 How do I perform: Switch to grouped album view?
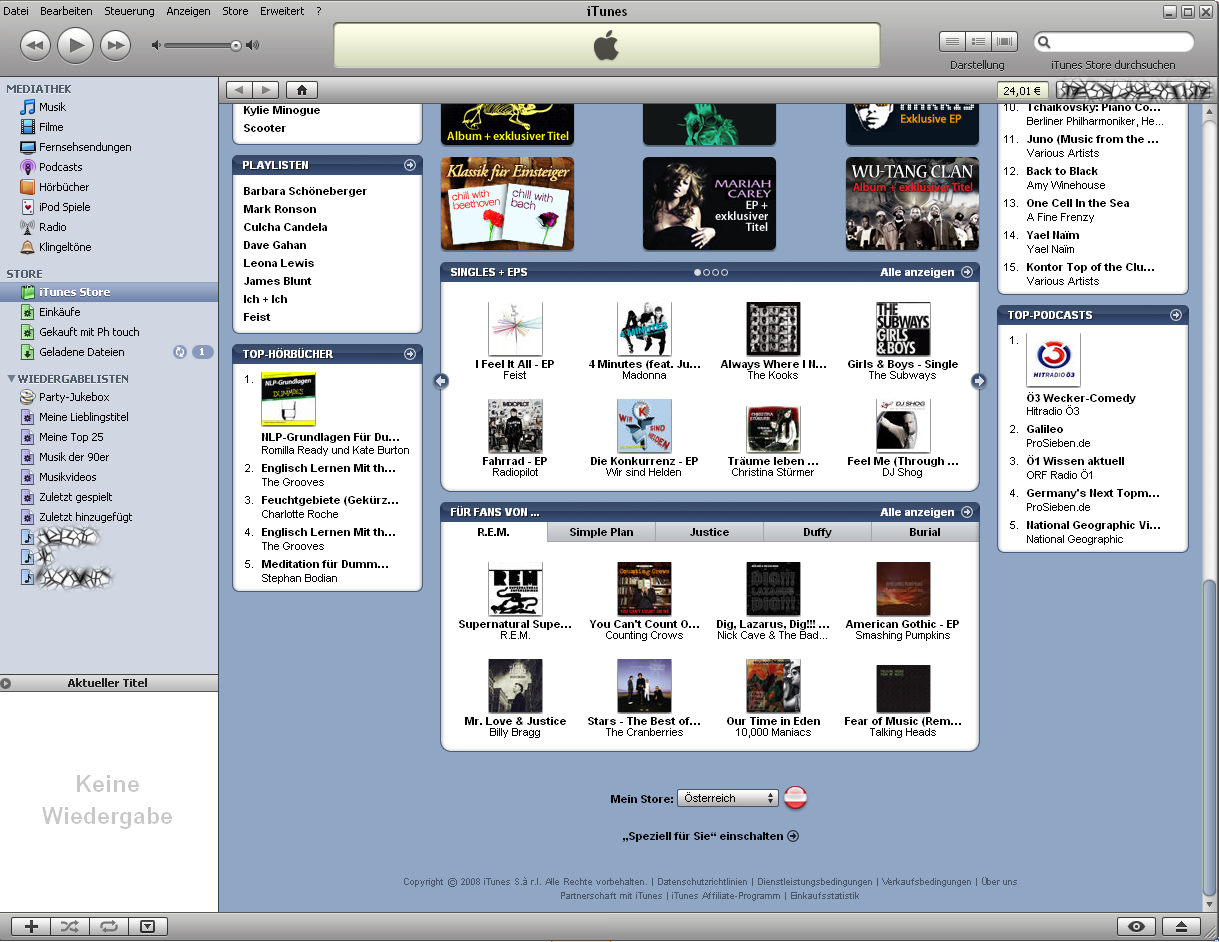point(978,42)
